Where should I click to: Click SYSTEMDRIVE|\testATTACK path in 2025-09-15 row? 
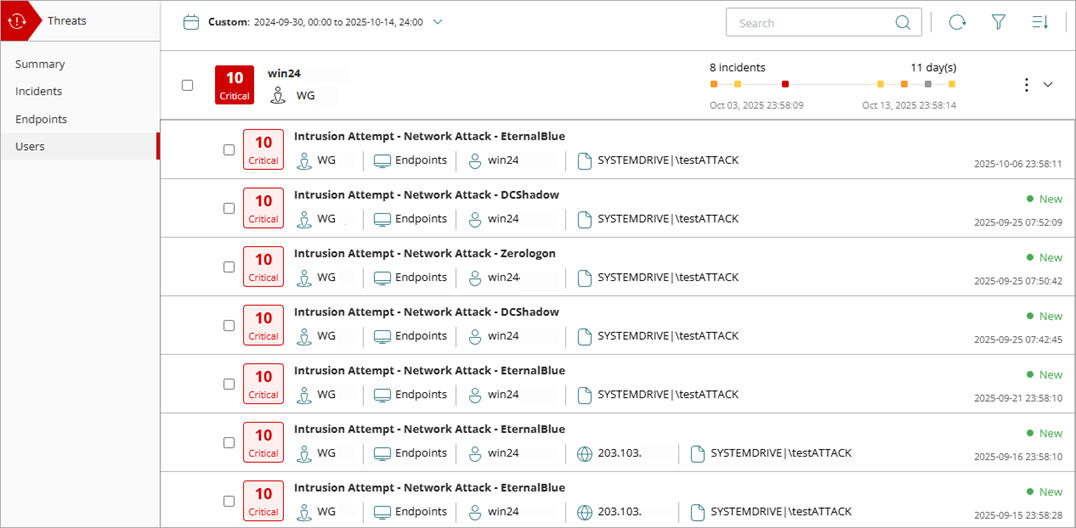[781, 512]
